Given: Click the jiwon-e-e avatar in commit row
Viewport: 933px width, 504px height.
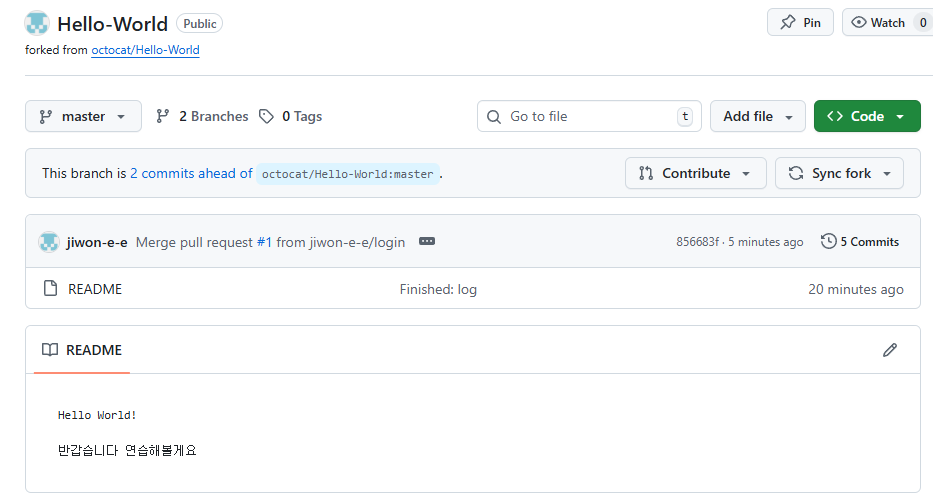Looking at the screenshot, I should pos(49,242).
